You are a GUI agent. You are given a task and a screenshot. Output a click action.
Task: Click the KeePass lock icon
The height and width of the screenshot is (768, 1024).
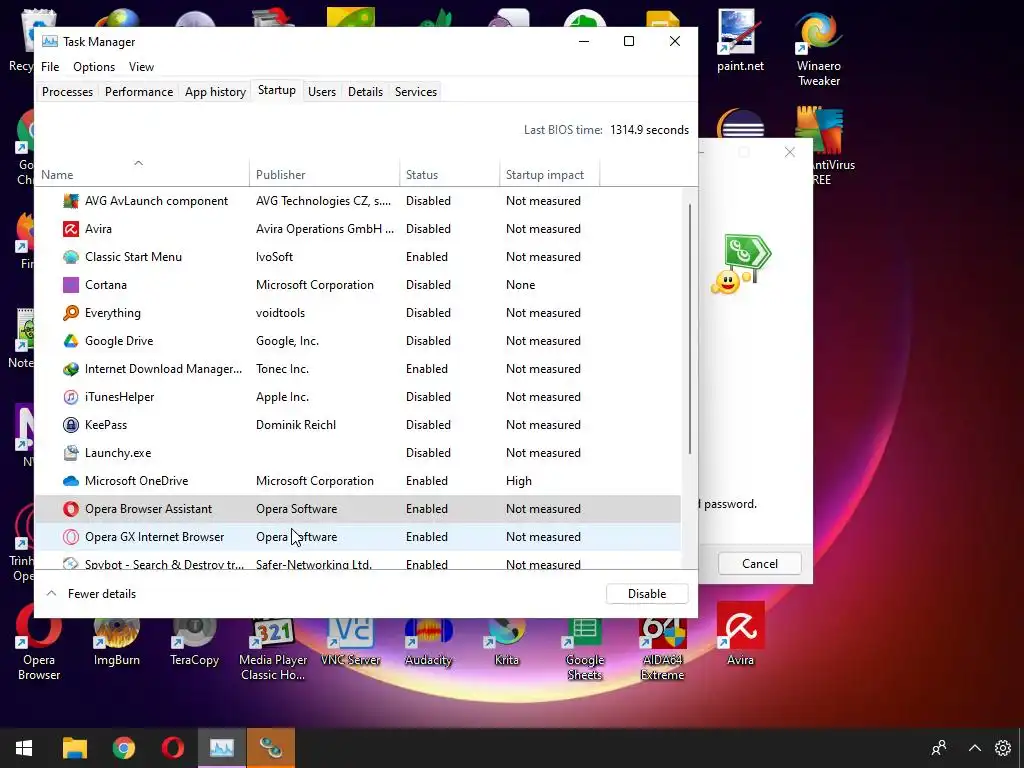click(71, 425)
